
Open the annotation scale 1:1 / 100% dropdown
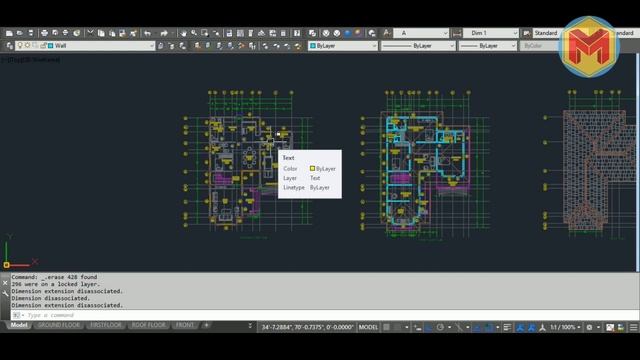tap(565, 327)
